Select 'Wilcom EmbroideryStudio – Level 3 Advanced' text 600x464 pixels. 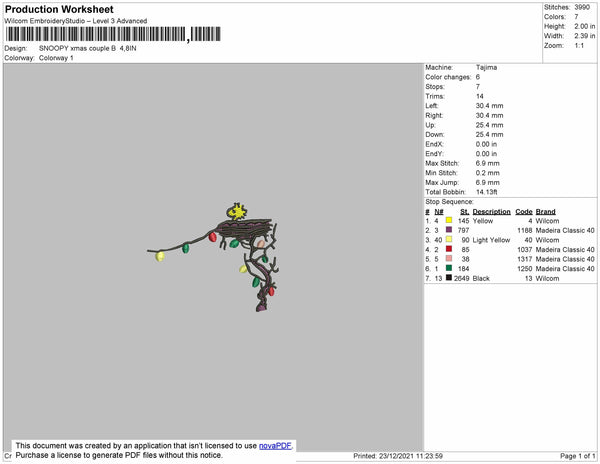pos(75,21)
